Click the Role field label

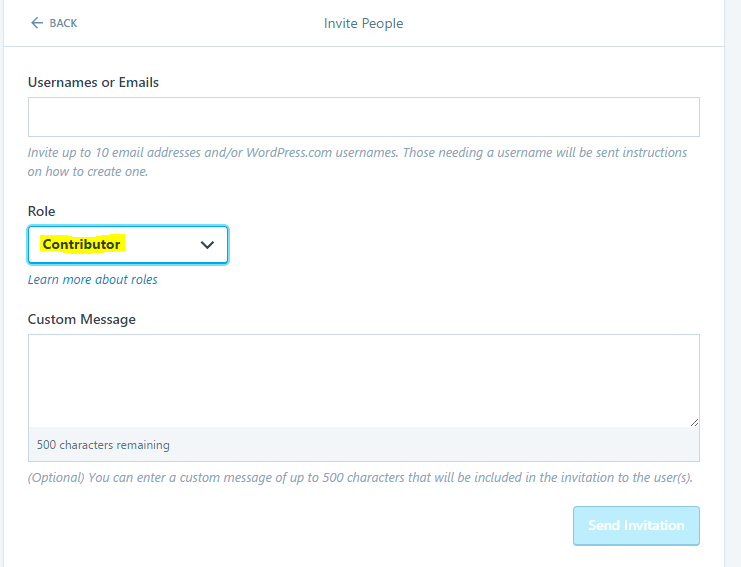[x=42, y=211]
